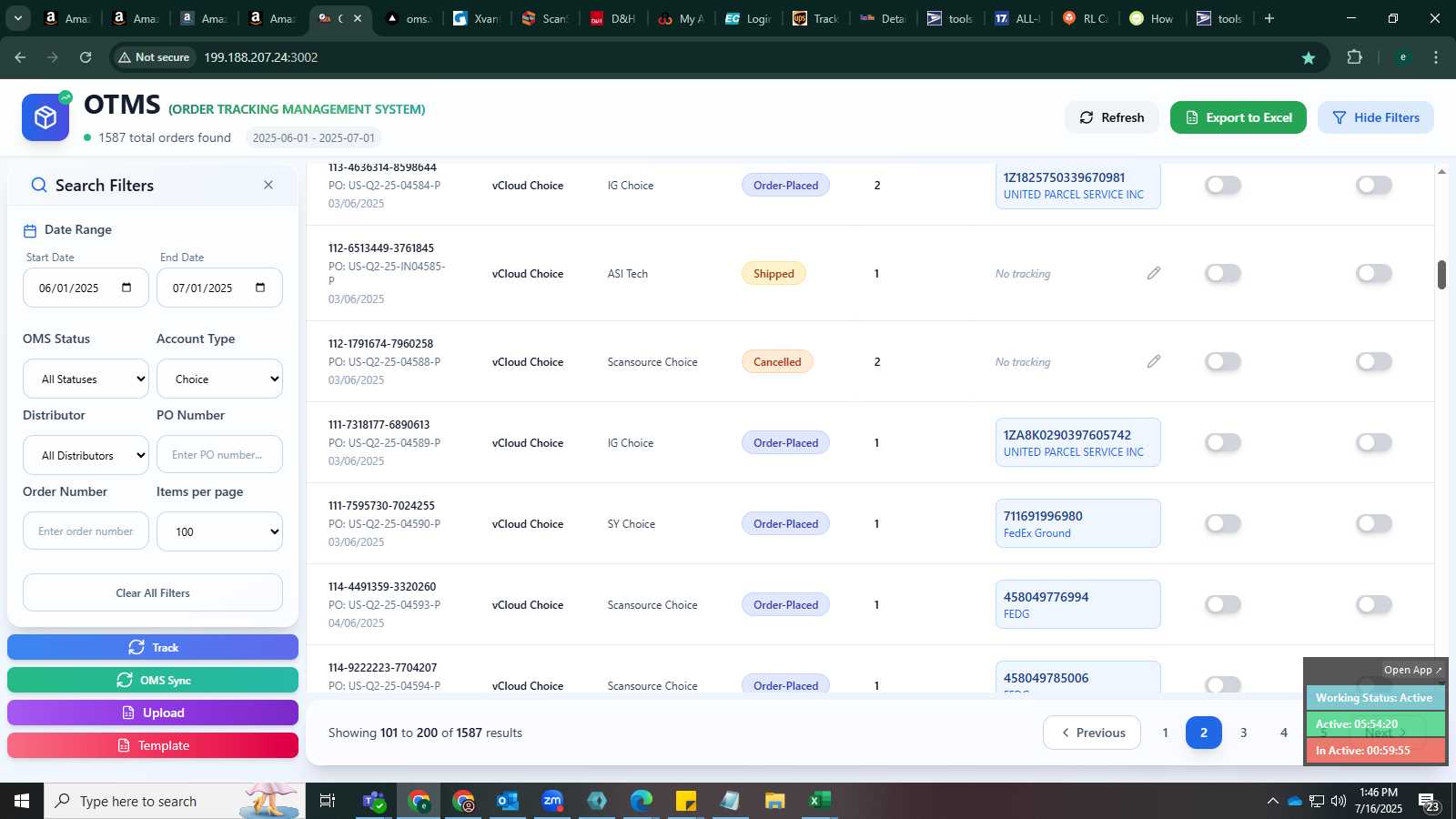
Task: Open the Windows Start menu
Action: [x=22, y=801]
